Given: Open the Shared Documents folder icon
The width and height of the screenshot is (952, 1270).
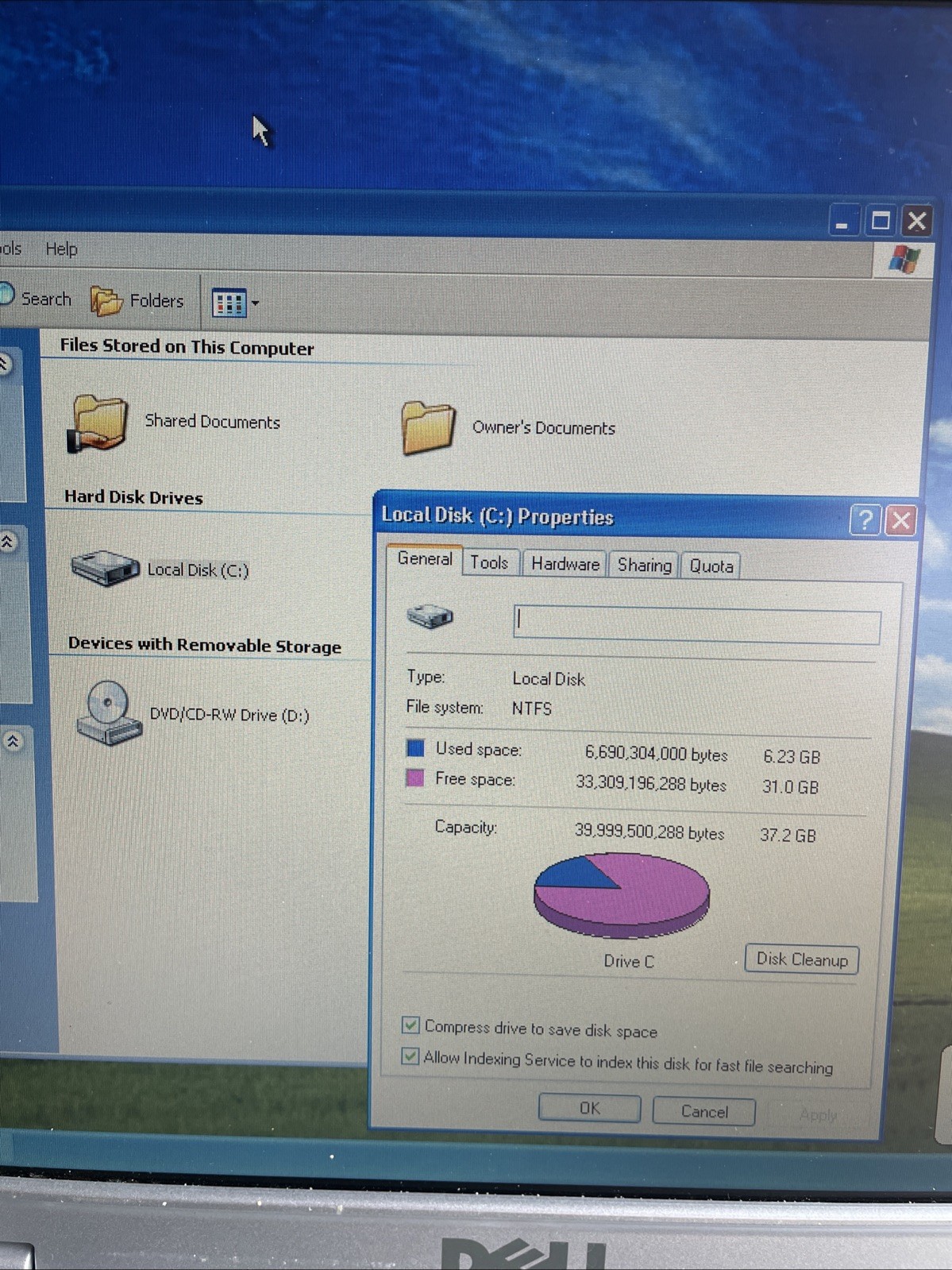Looking at the screenshot, I should pos(98,423).
